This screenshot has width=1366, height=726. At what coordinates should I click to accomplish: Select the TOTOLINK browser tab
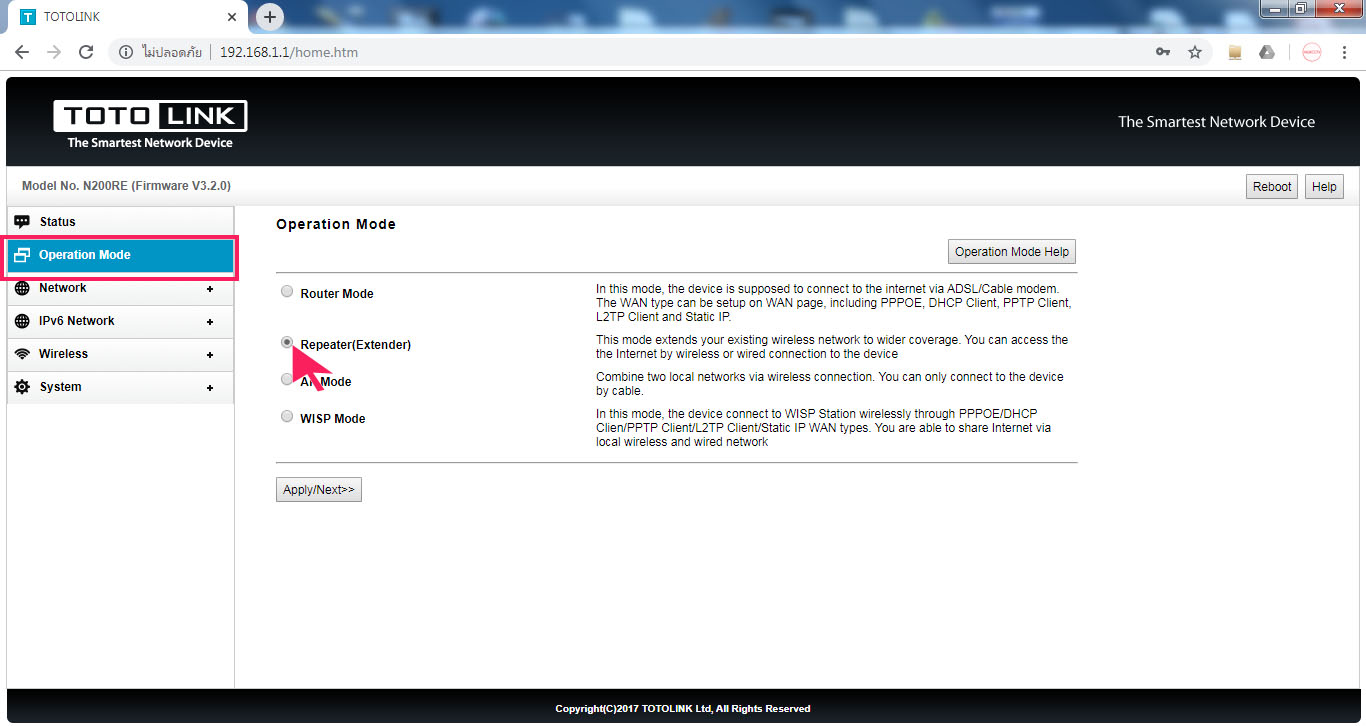pyautogui.click(x=130, y=17)
